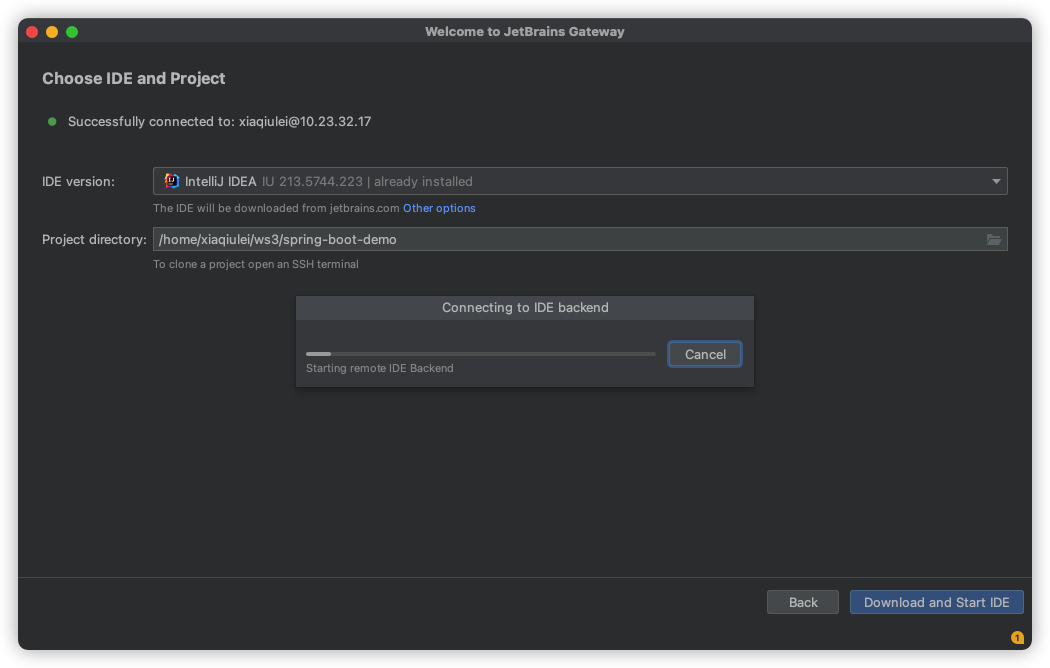
Task: Click the Project directory label
Action: [94, 240]
